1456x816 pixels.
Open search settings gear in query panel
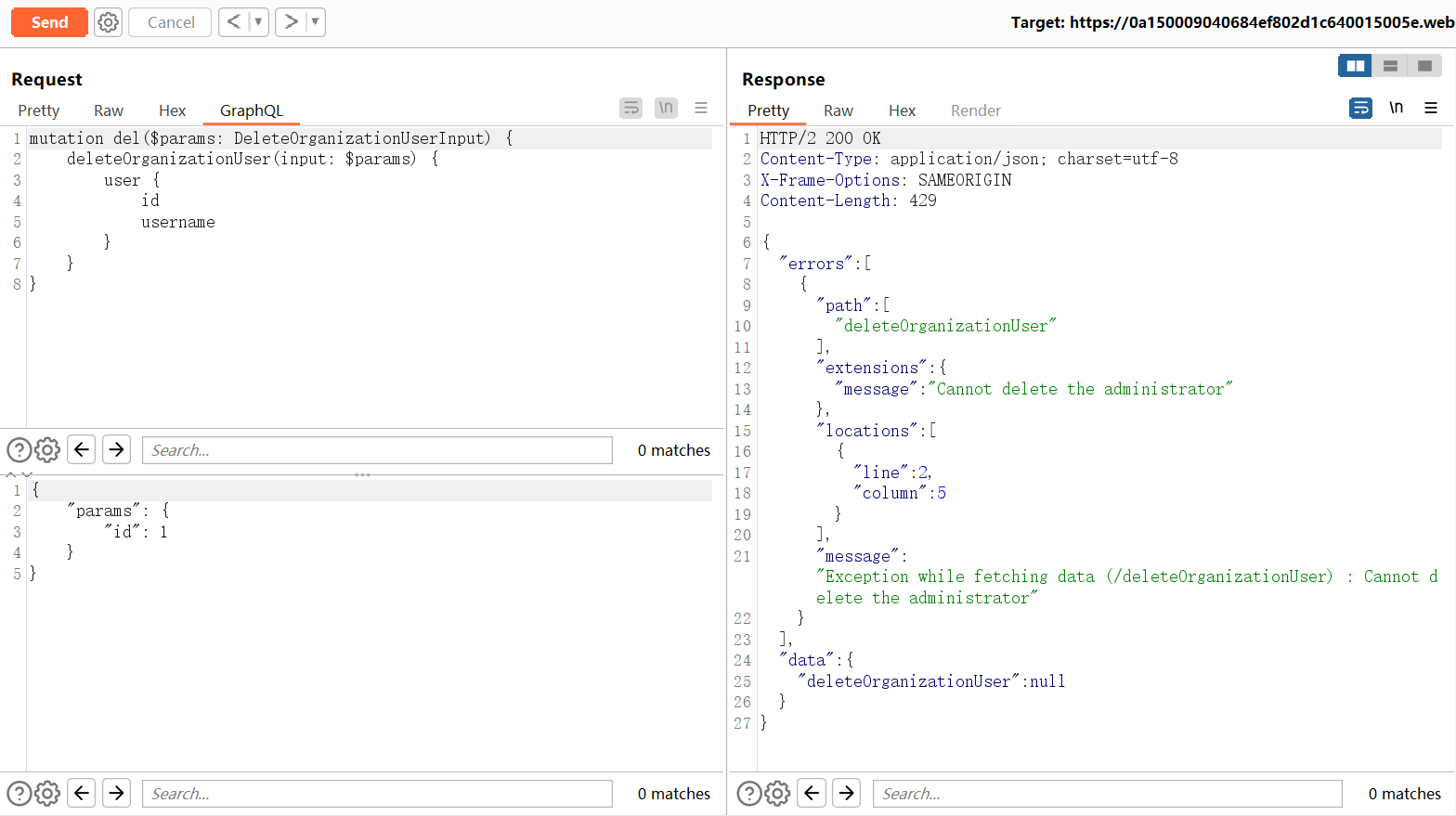(47, 450)
